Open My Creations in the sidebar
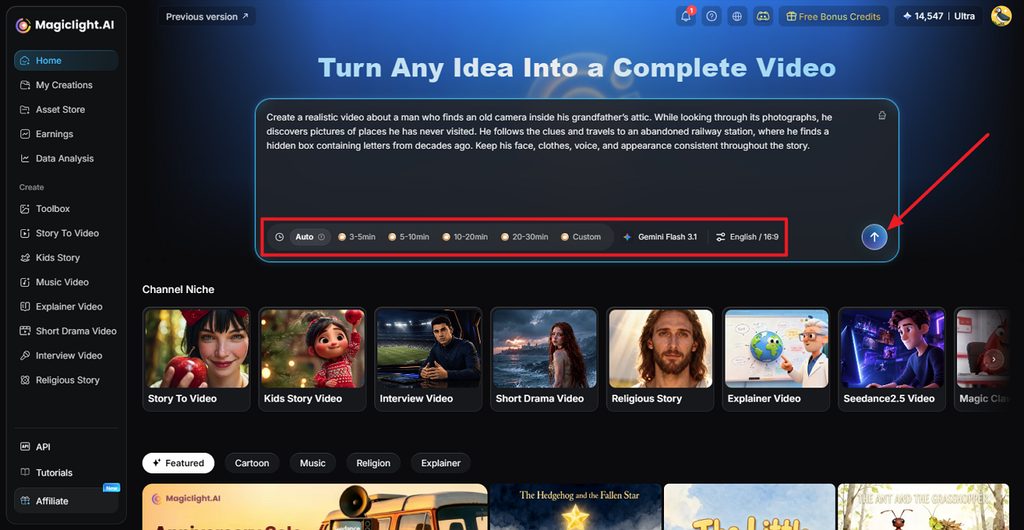 66,85
